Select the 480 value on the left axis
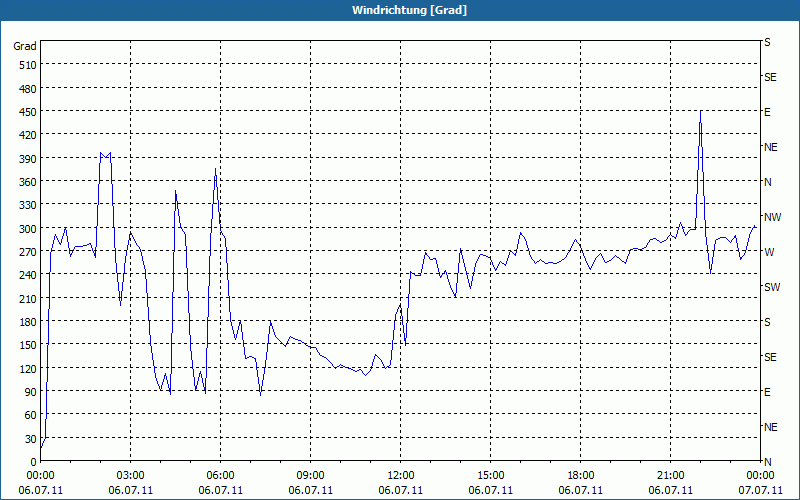 pos(28,89)
